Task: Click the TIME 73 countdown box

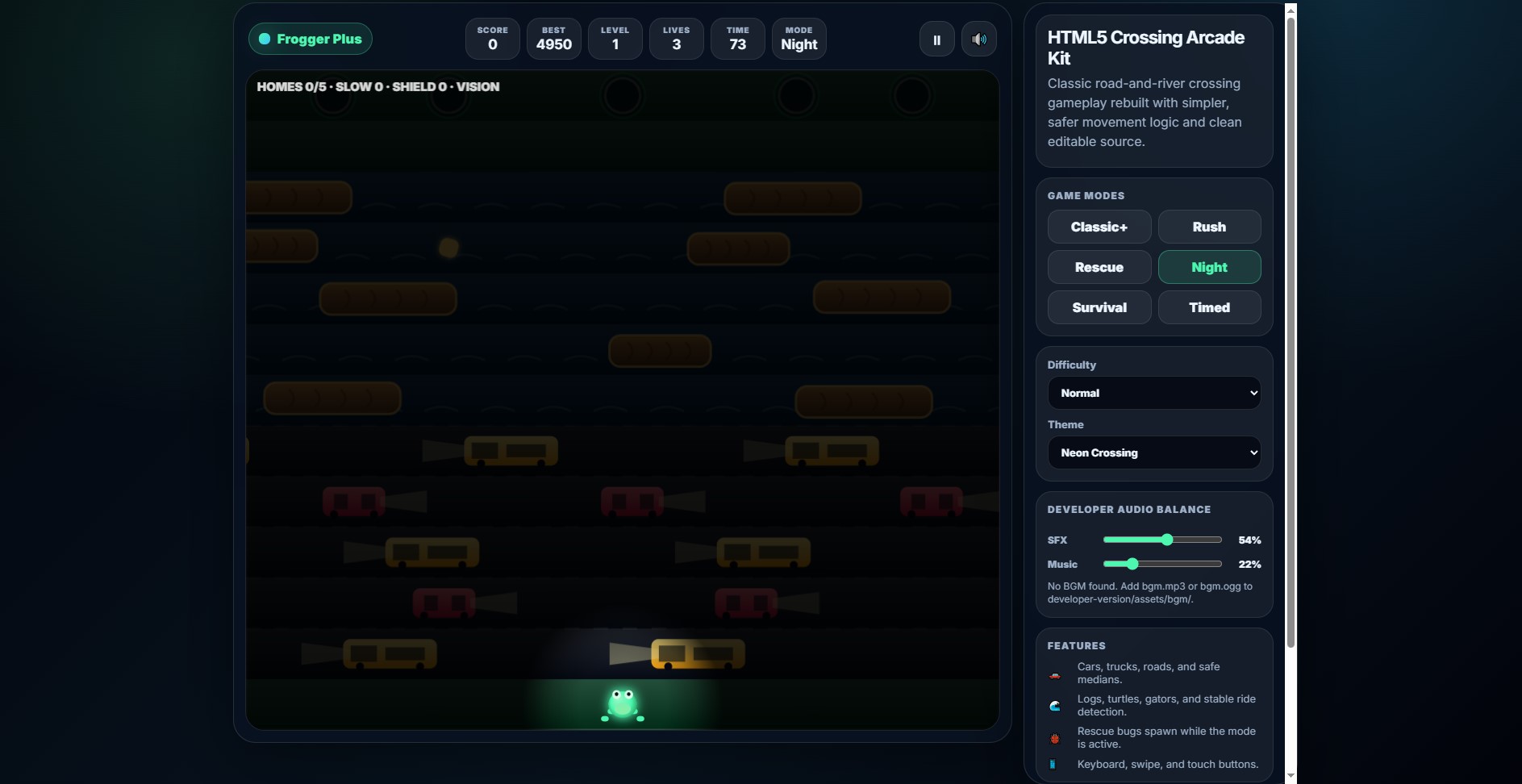Action: 737,39
